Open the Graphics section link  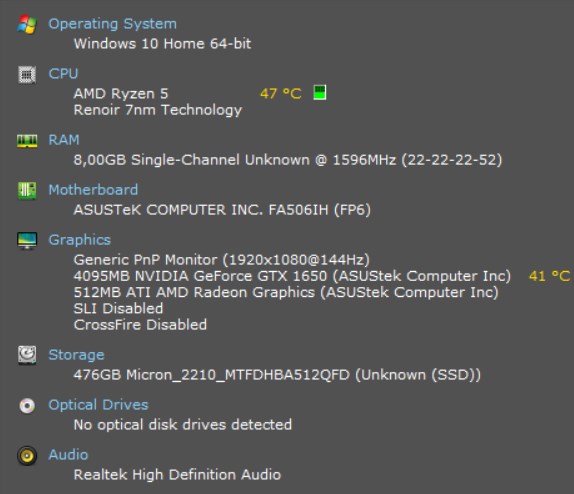tap(80, 240)
